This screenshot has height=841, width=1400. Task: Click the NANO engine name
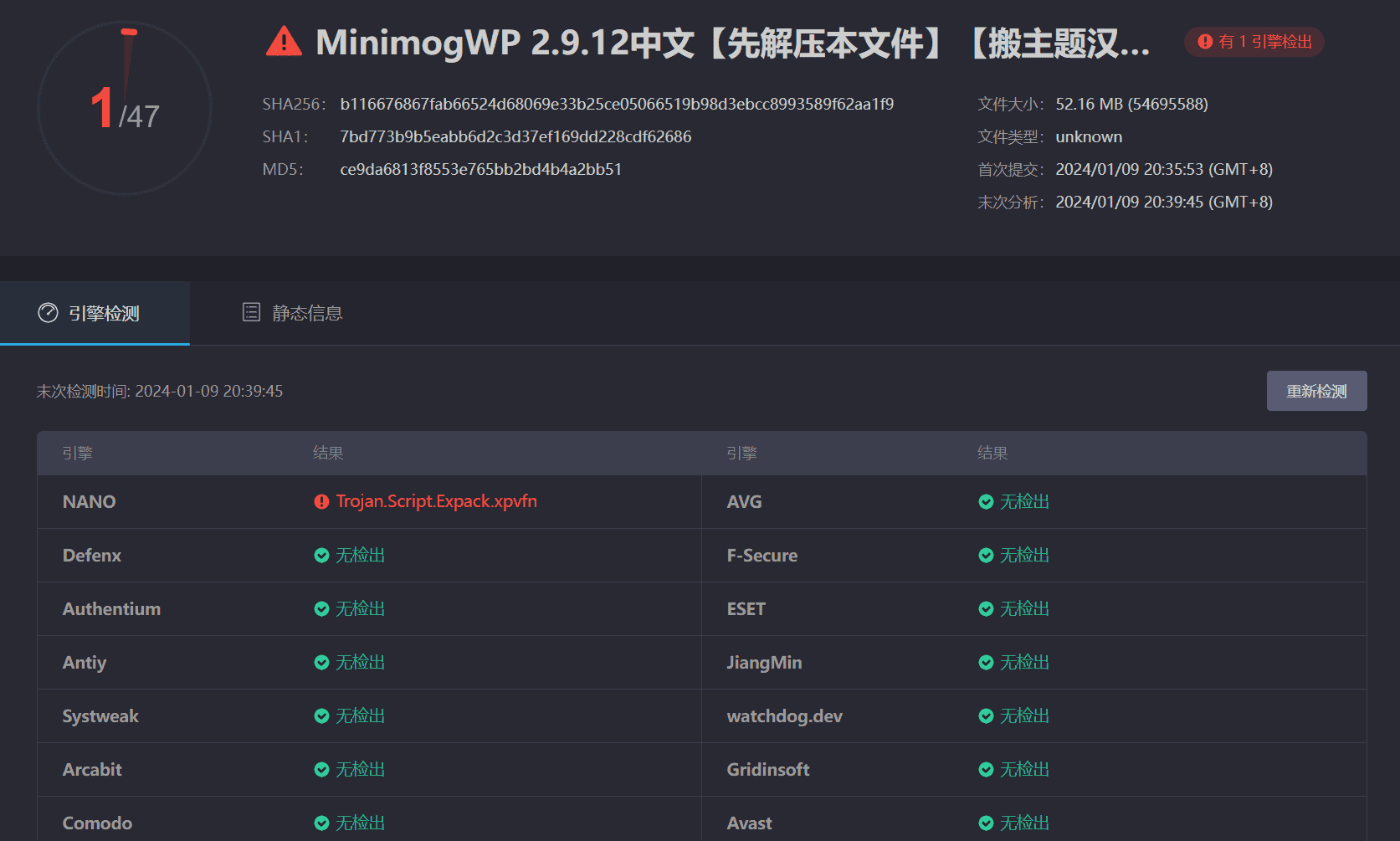(x=90, y=501)
